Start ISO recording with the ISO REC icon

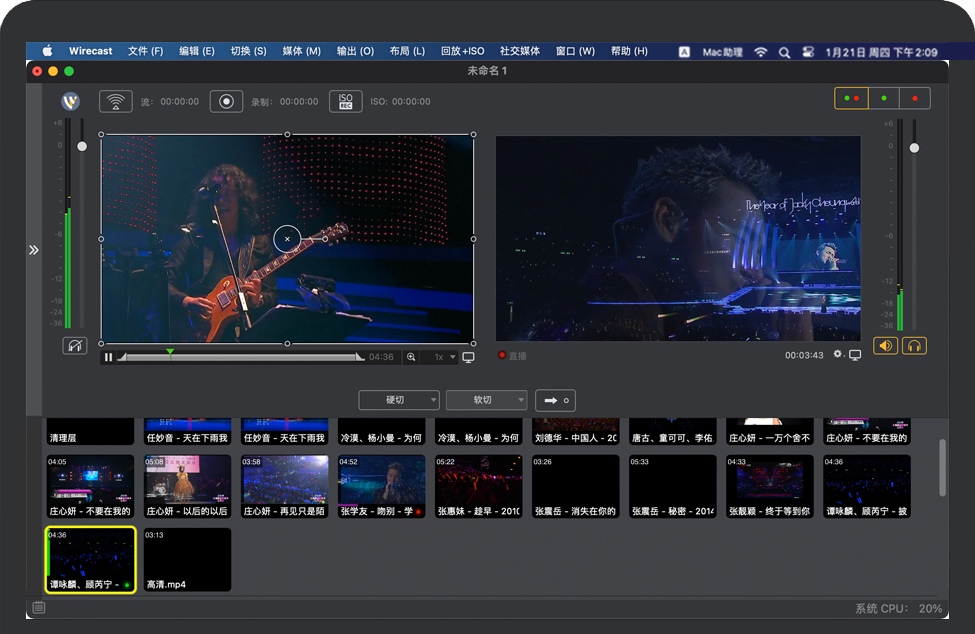click(x=346, y=101)
